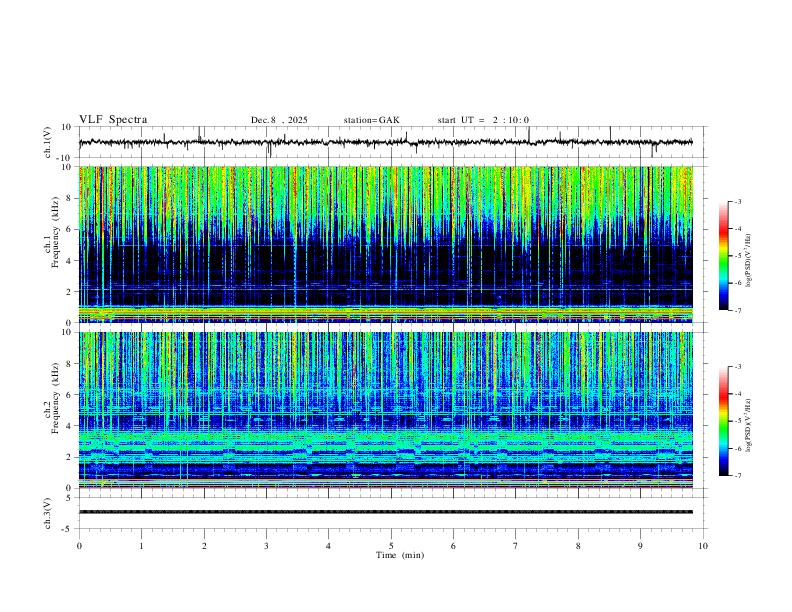Viewport: 792px width, 612px height.
Task: Click time axis tick label '3'
Action: (x=266, y=546)
